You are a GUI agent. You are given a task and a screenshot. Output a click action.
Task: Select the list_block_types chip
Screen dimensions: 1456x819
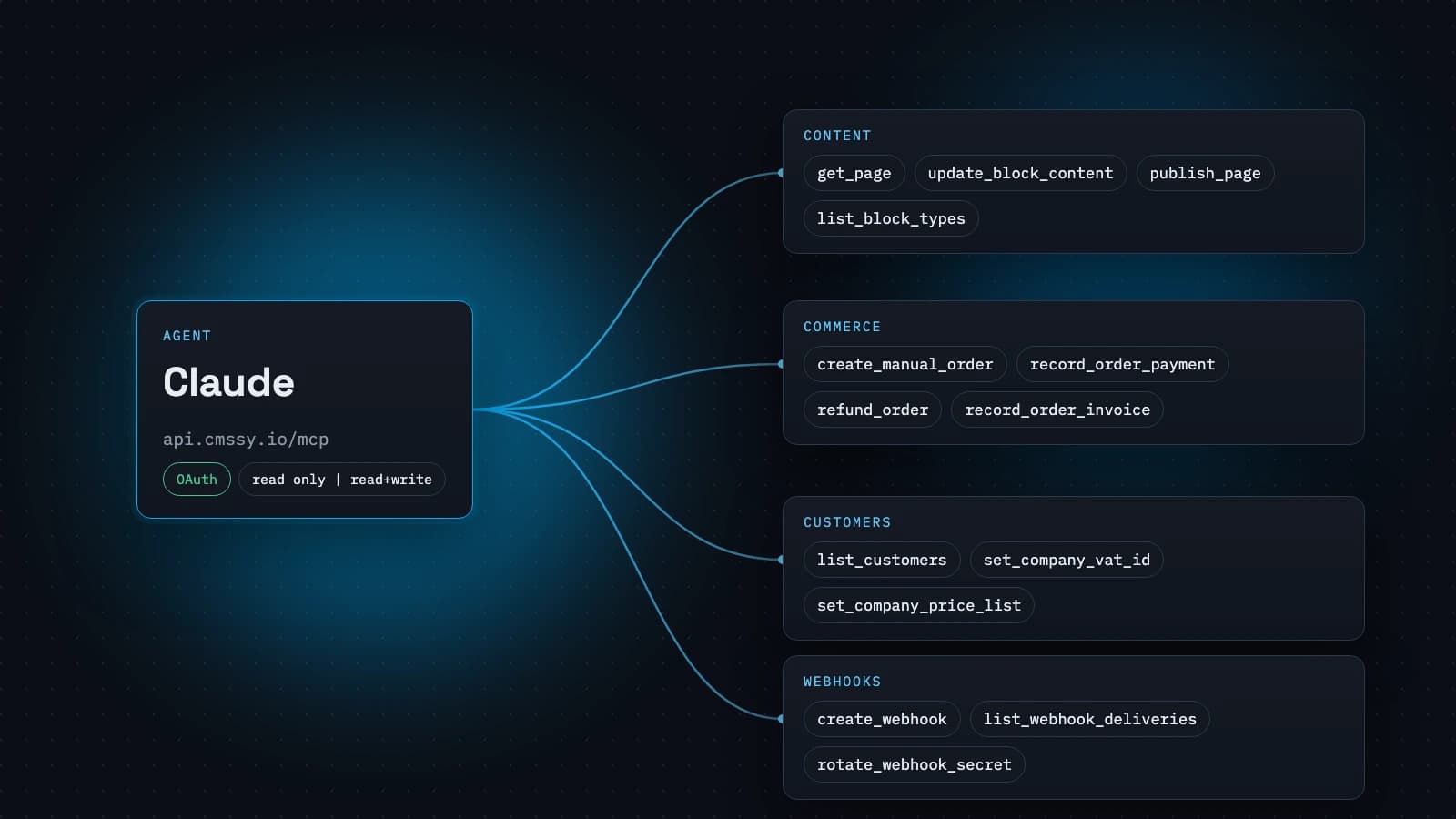(891, 218)
